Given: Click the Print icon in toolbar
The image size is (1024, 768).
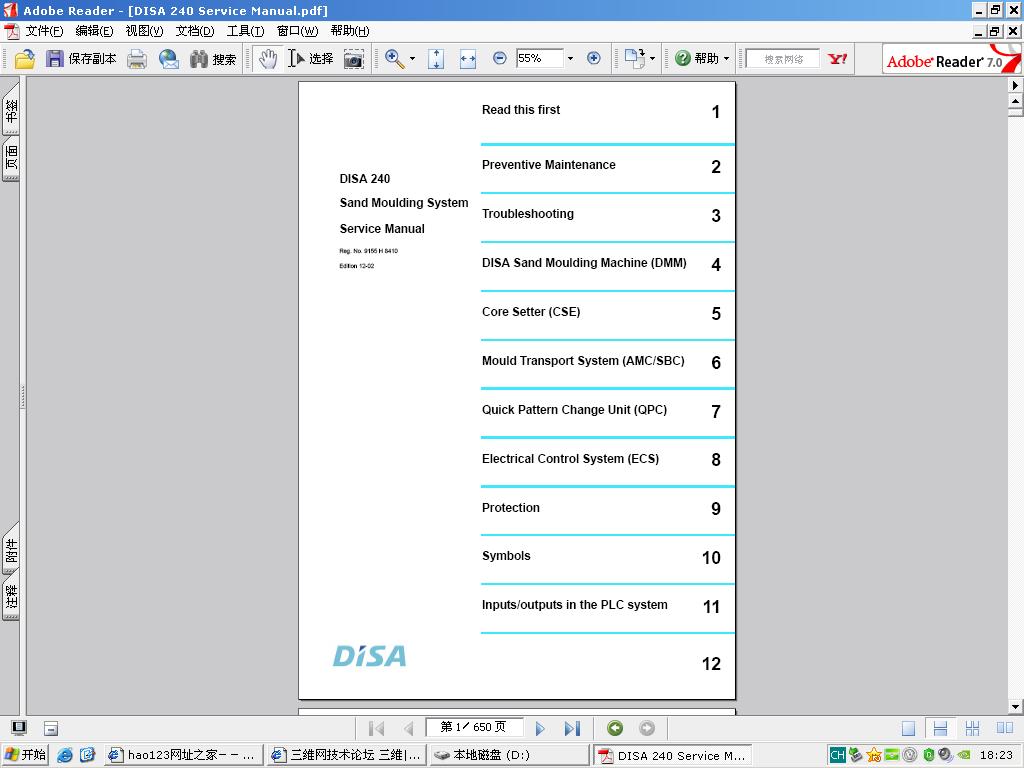Looking at the screenshot, I should (x=137, y=59).
